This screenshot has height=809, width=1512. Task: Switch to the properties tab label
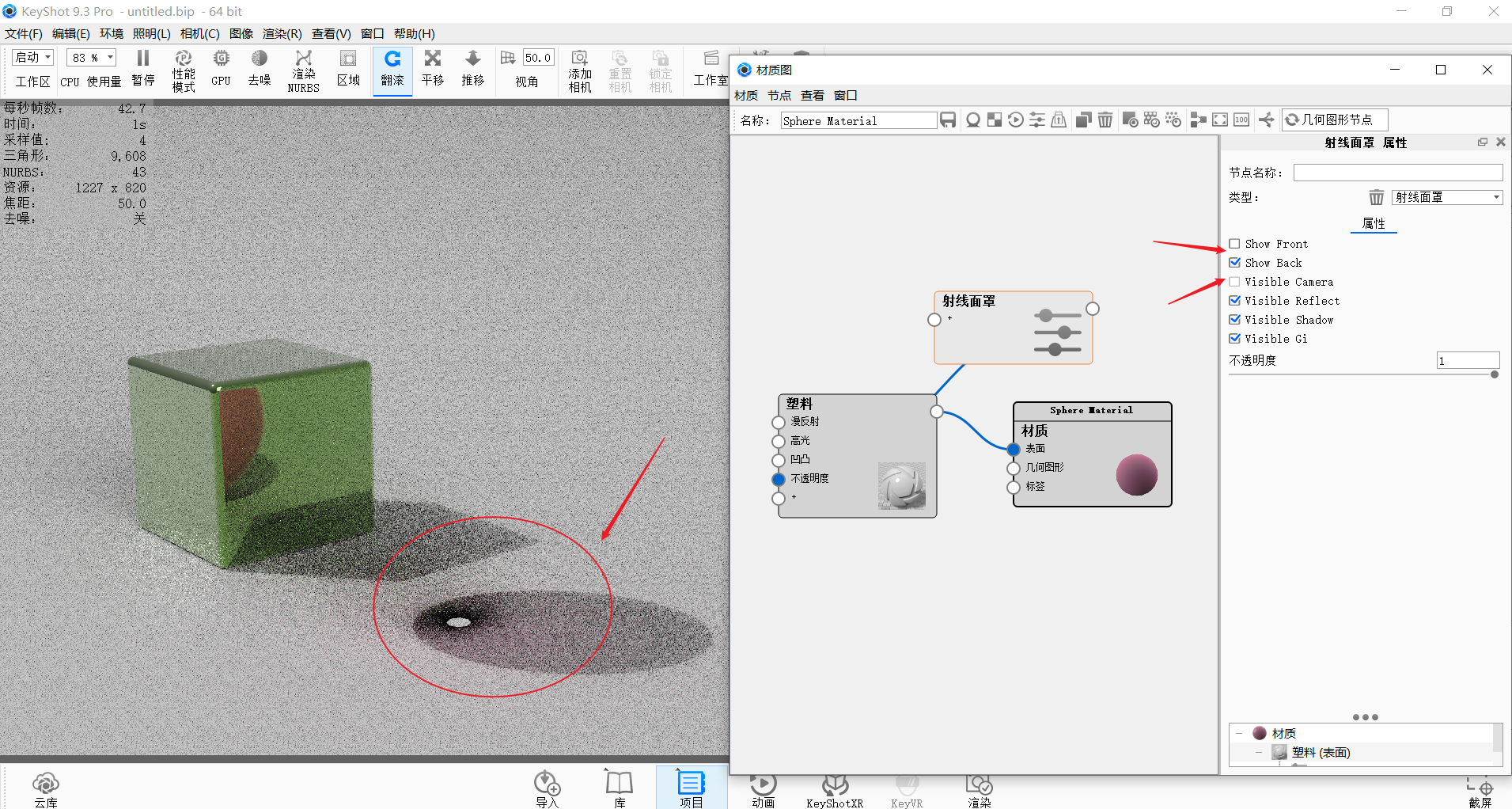[1374, 223]
